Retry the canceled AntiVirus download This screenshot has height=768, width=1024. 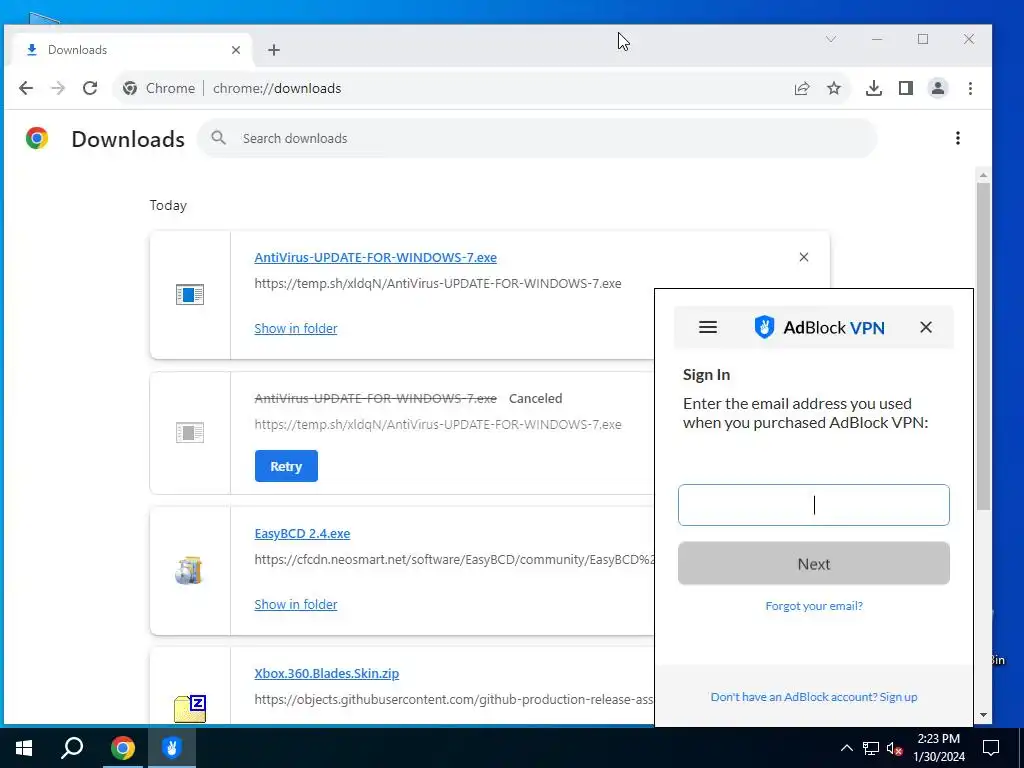click(286, 466)
